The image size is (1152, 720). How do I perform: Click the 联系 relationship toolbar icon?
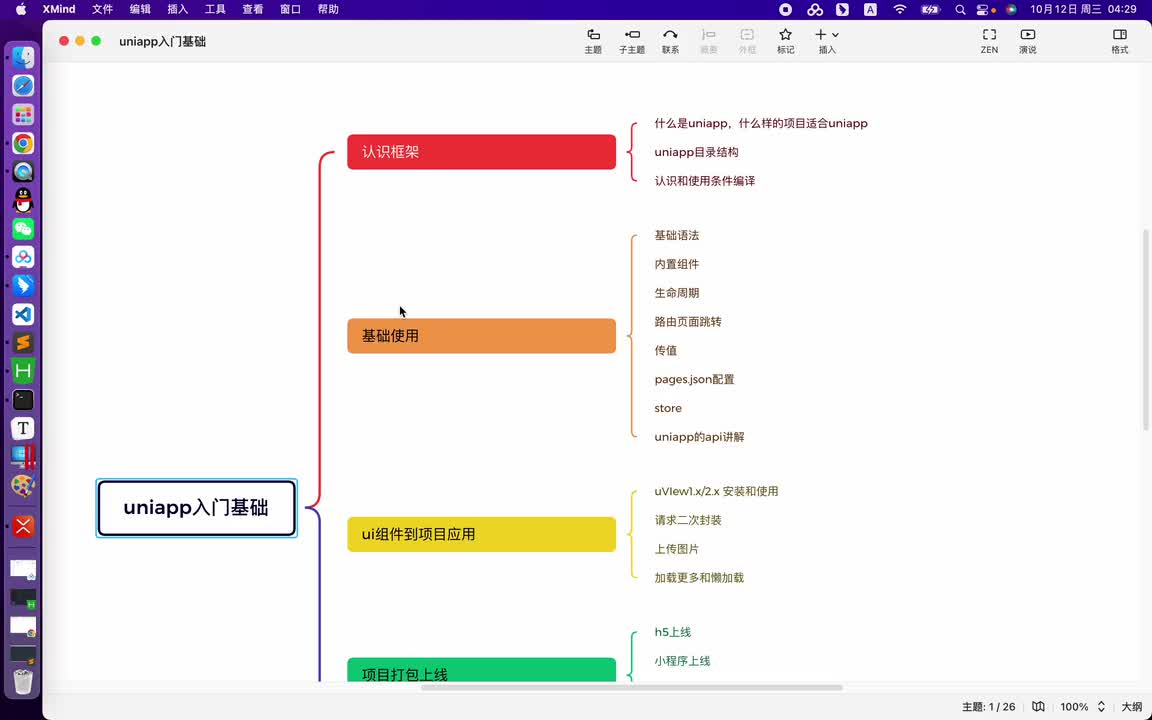(670, 41)
